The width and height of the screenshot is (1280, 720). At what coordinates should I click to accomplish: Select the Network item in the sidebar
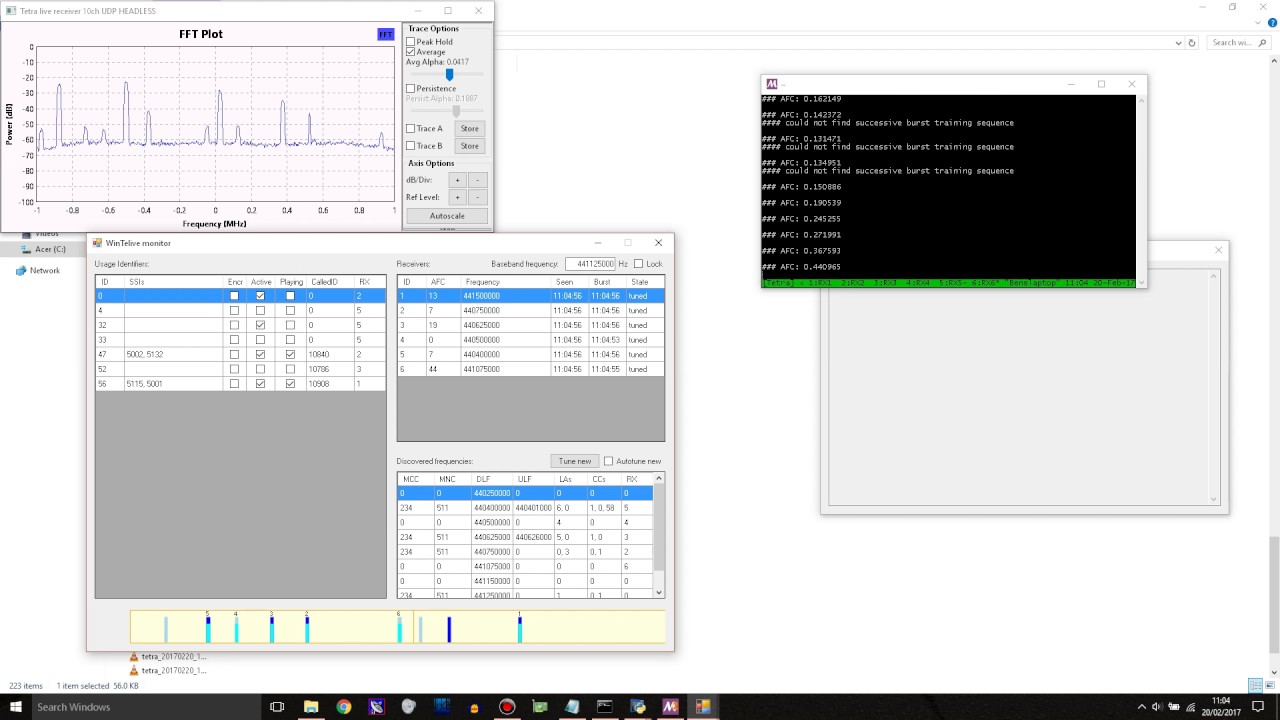44,271
